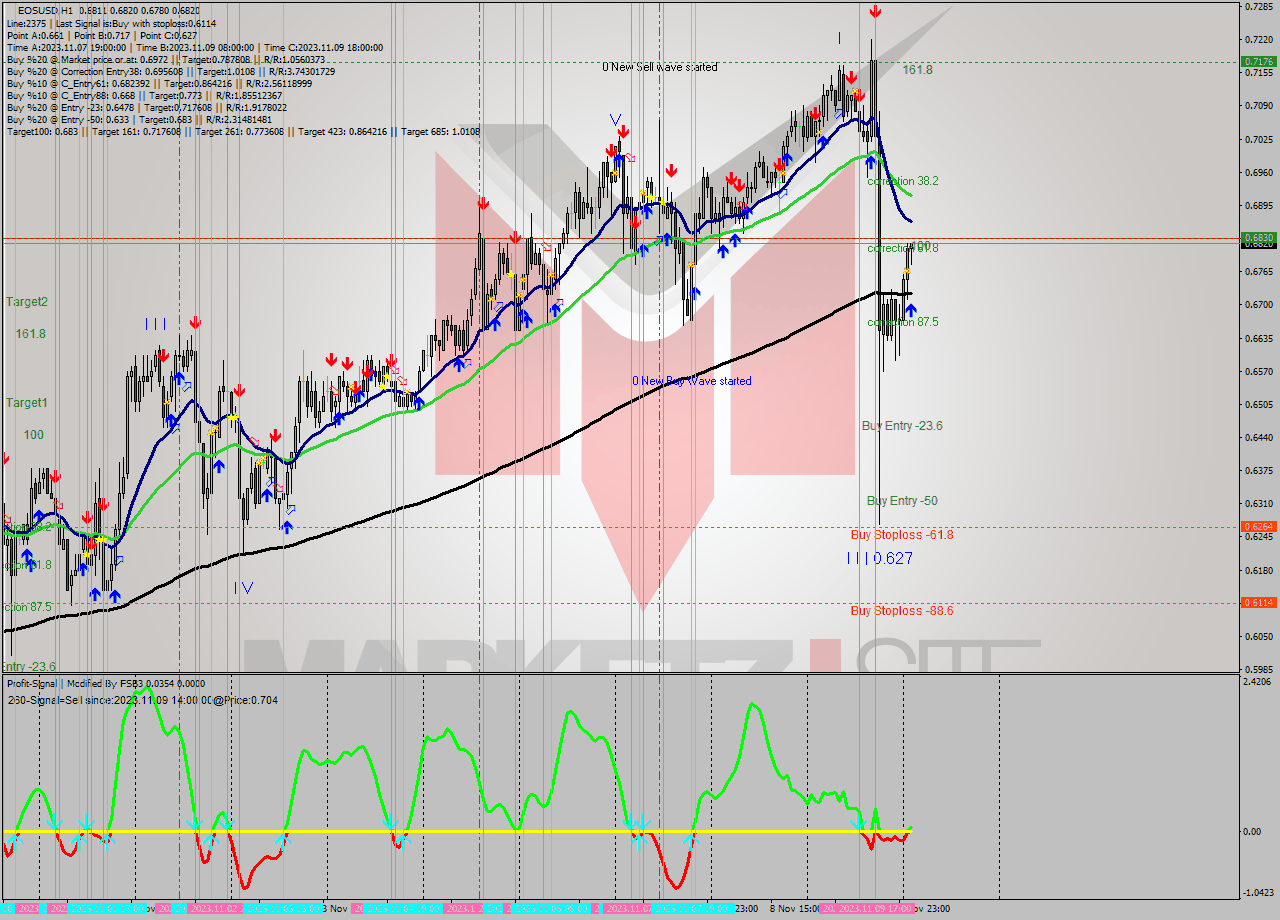This screenshot has height=920, width=1280.
Task: Click a pink square trade marker on the left candles
Action: click(254, 441)
